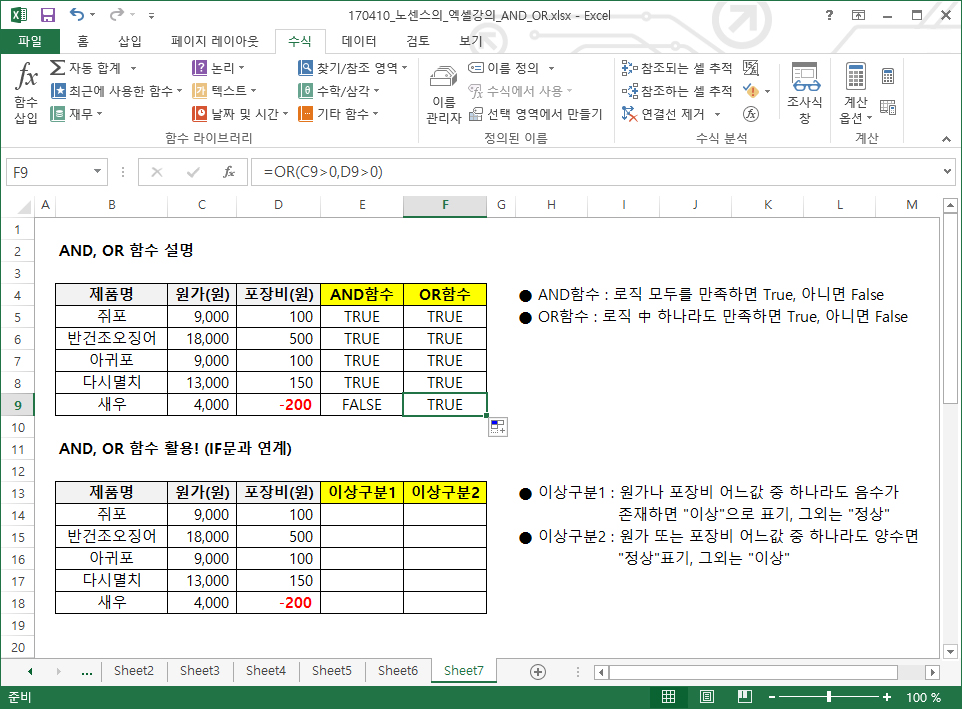Switch to Sheet5 tab
The image size is (962, 709).
(x=331, y=671)
